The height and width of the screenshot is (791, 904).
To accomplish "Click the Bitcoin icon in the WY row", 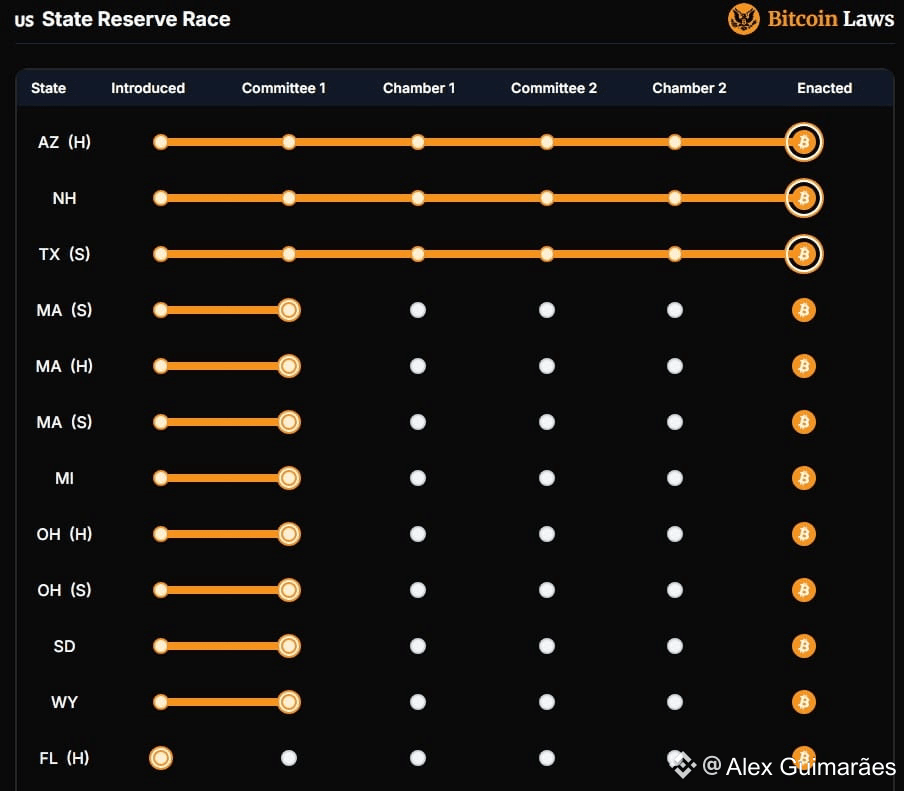I will [x=803, y=702].
